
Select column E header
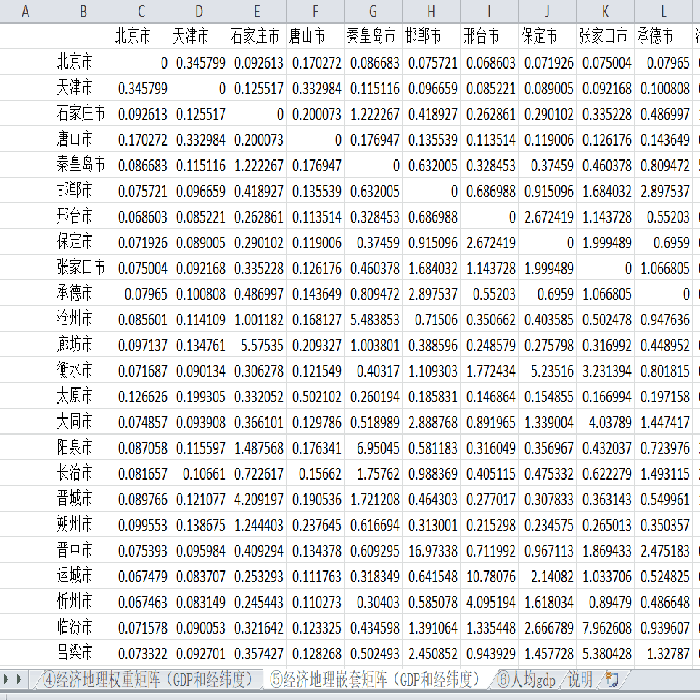257,11
